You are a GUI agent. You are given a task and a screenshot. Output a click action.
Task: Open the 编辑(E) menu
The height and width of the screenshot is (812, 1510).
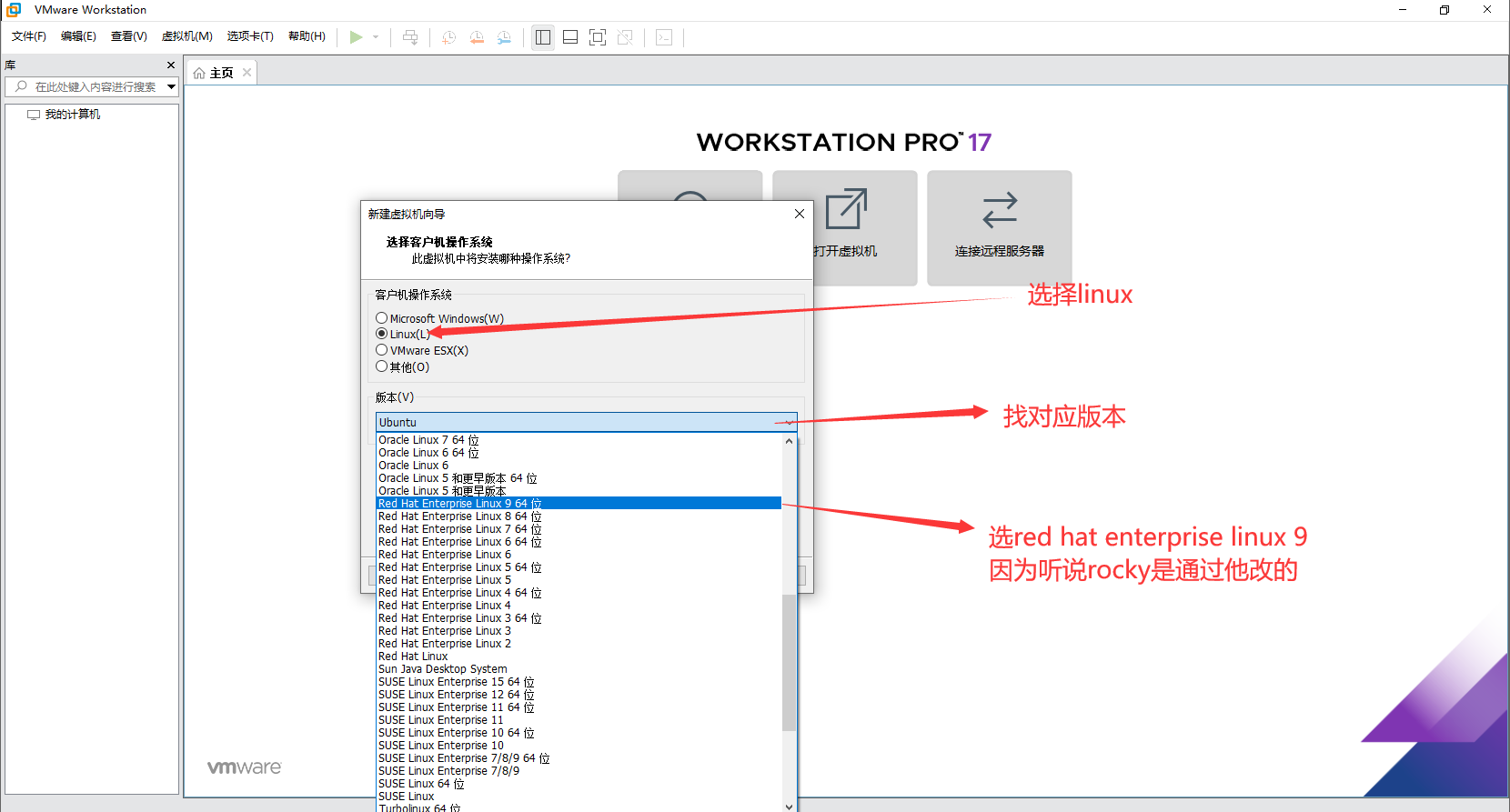point(78,36)
